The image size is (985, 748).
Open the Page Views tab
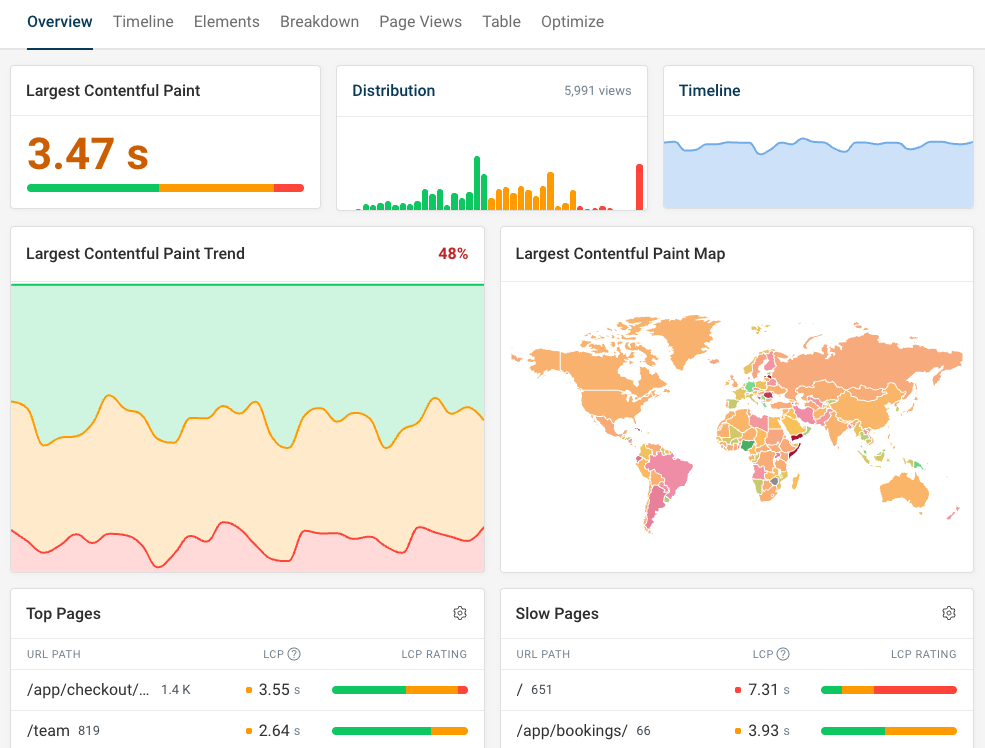(x=420, y=21)
